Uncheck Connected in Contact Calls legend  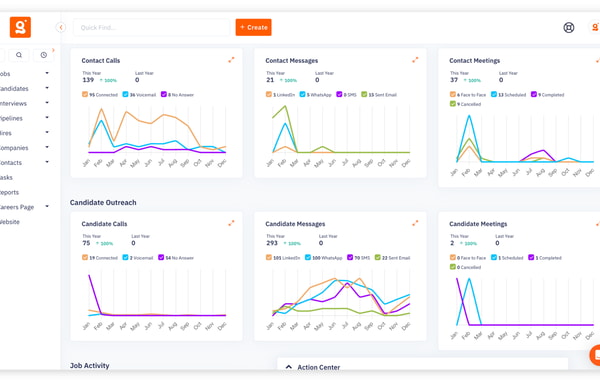coord(85,94)
